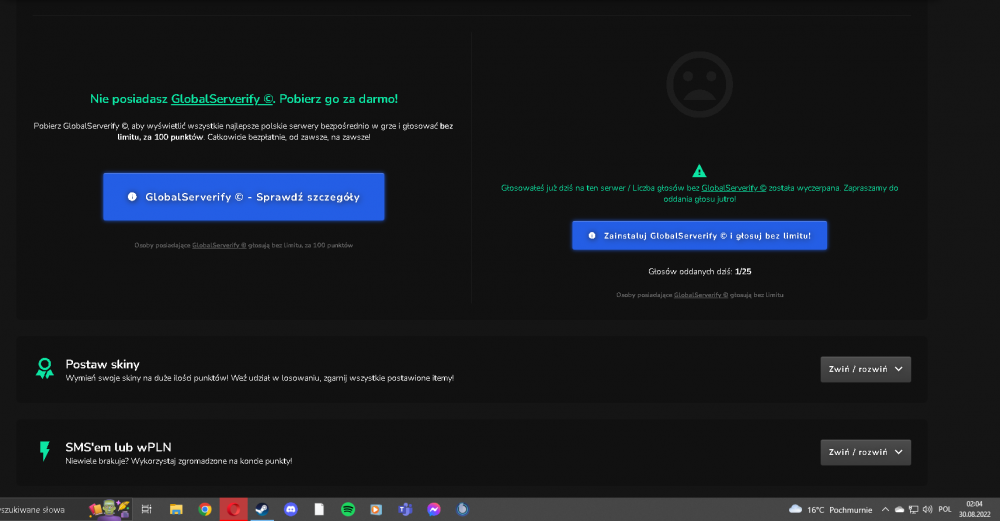
Task: Click the lightning bolt icon beside SMS'em lub wPLN
Action: pos(45,451)
